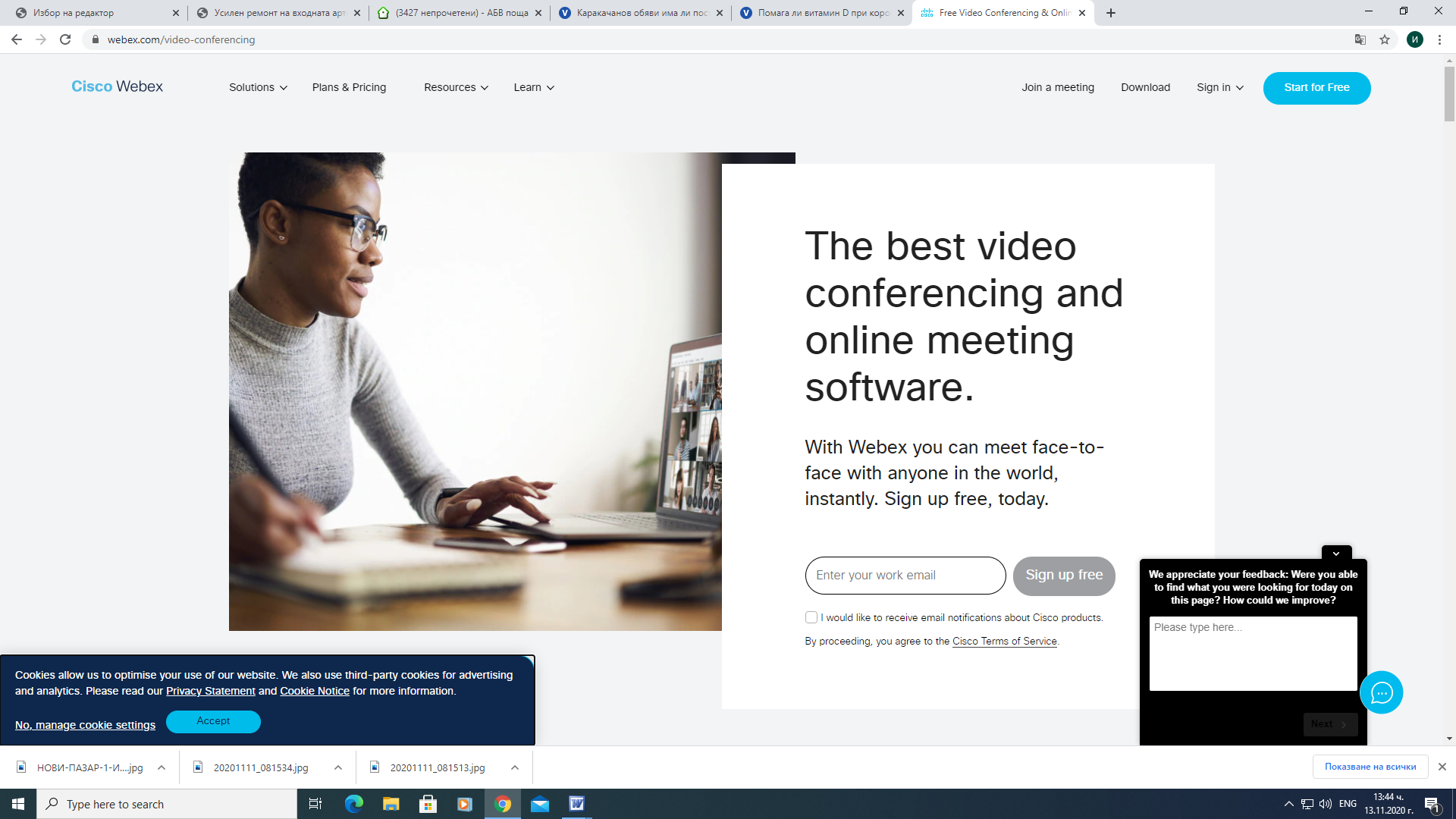Expand options for 20201111_081513.jpg download
This screenshot has height=819, width=1456.
515,767
